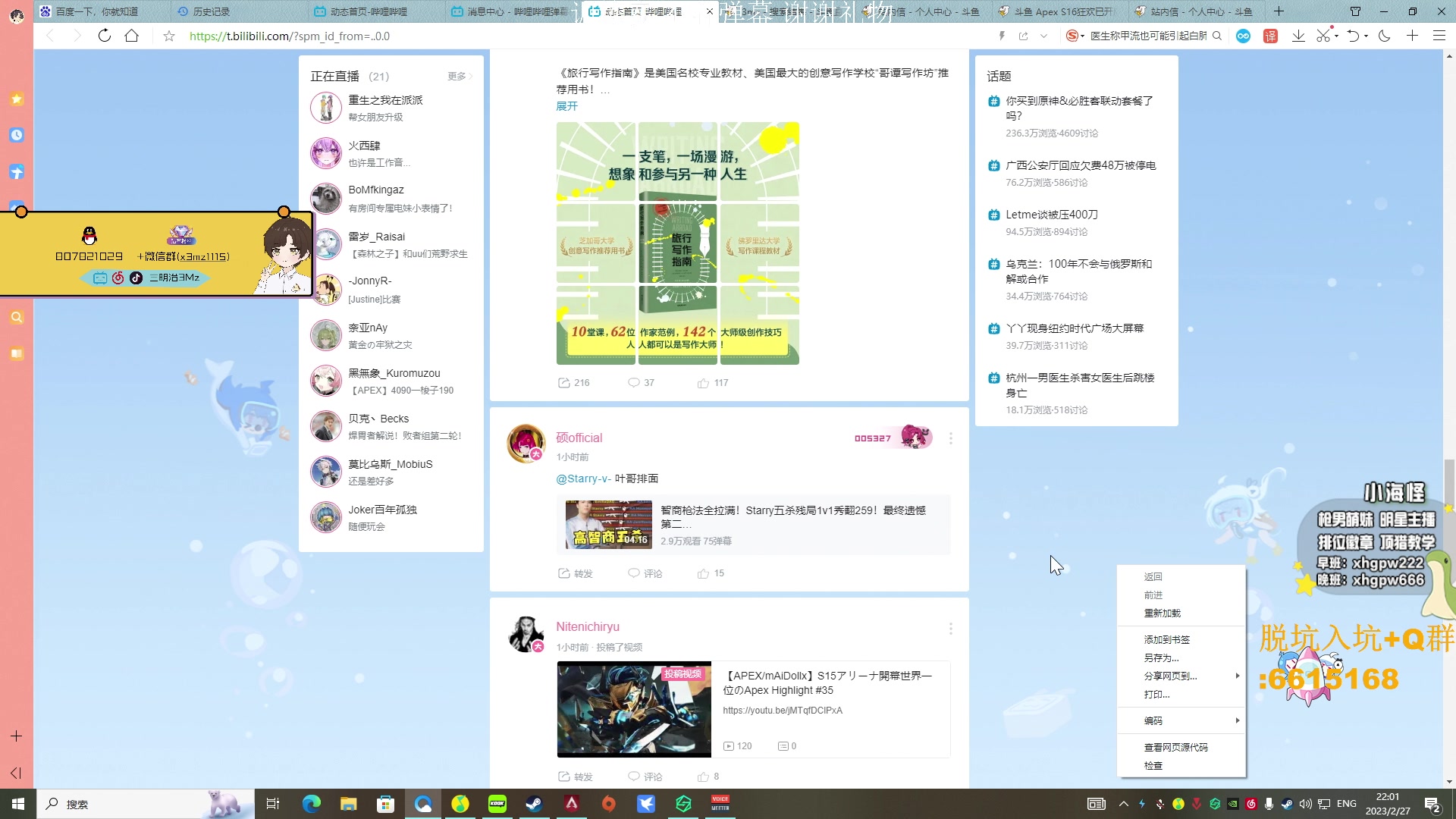Bookmark page with star icon

point(169,36)
